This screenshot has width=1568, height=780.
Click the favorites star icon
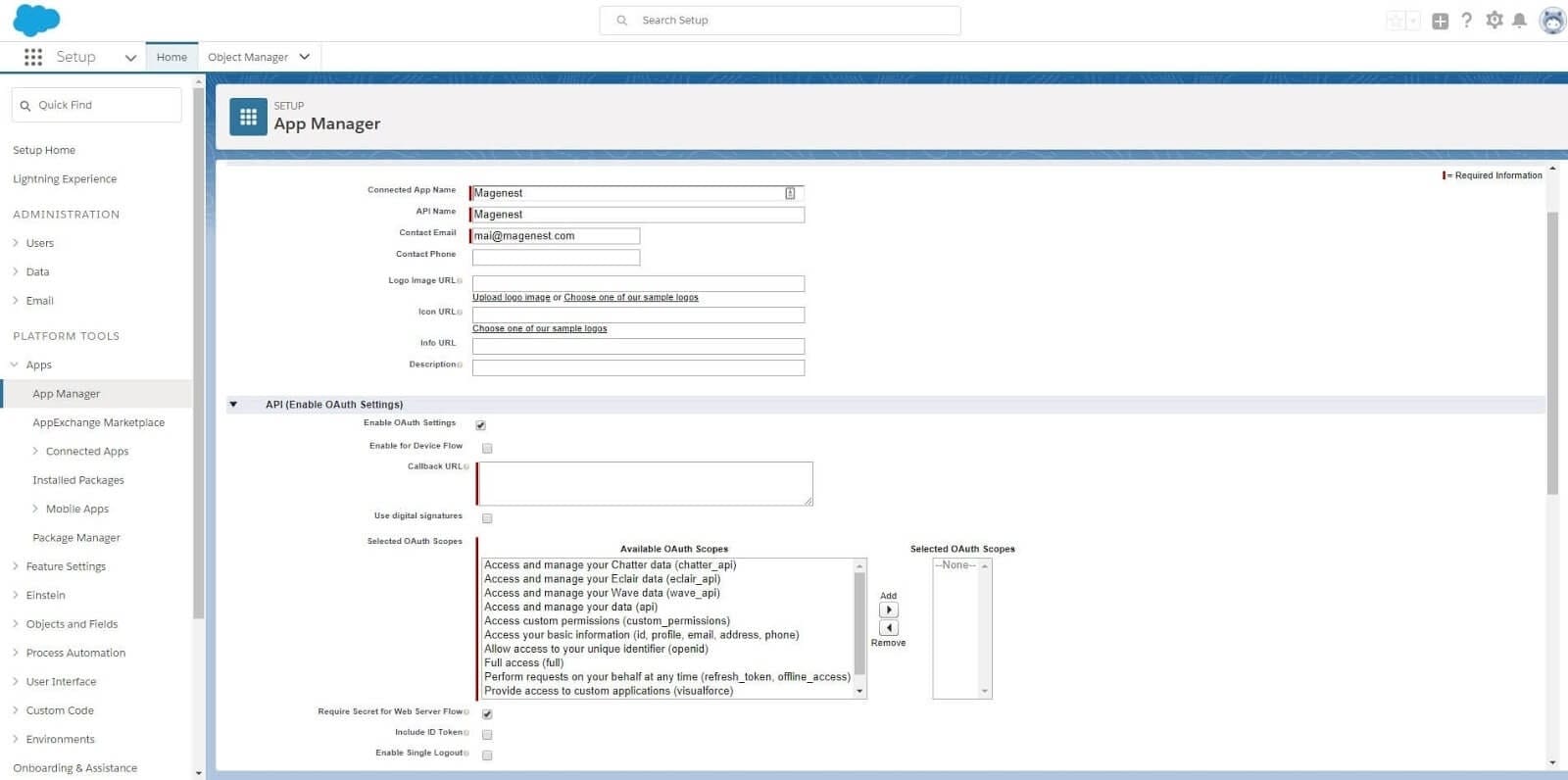pyautogui.click(x=1396, y=21)
